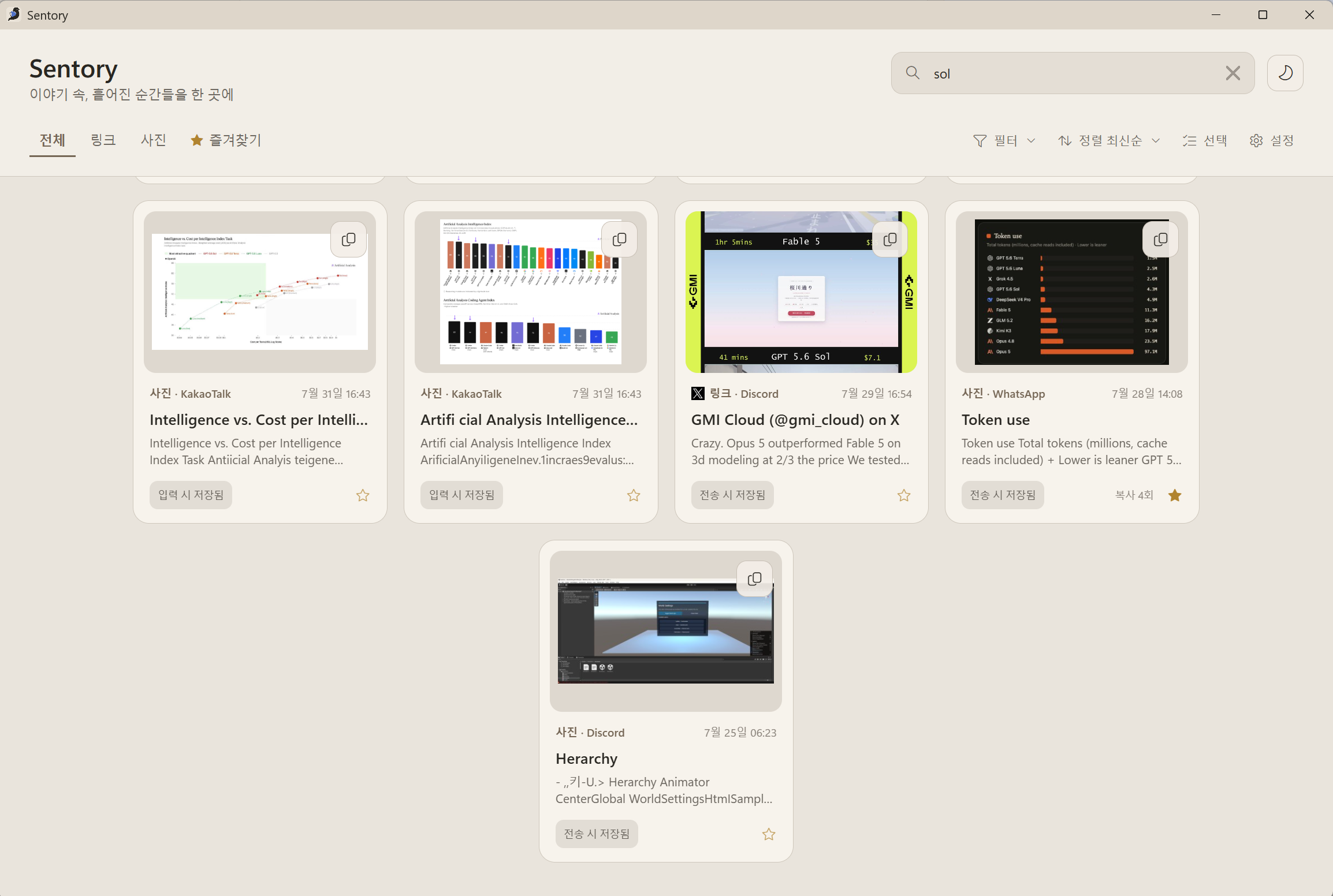Click 전송 시 저장됨 tag on Herarchy card

(597, 834)
